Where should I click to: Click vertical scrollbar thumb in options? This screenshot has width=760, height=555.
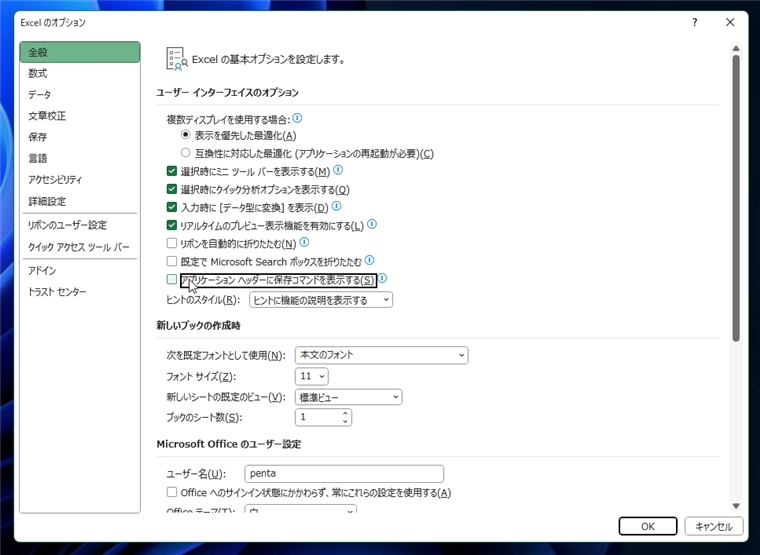click(736, 198)
